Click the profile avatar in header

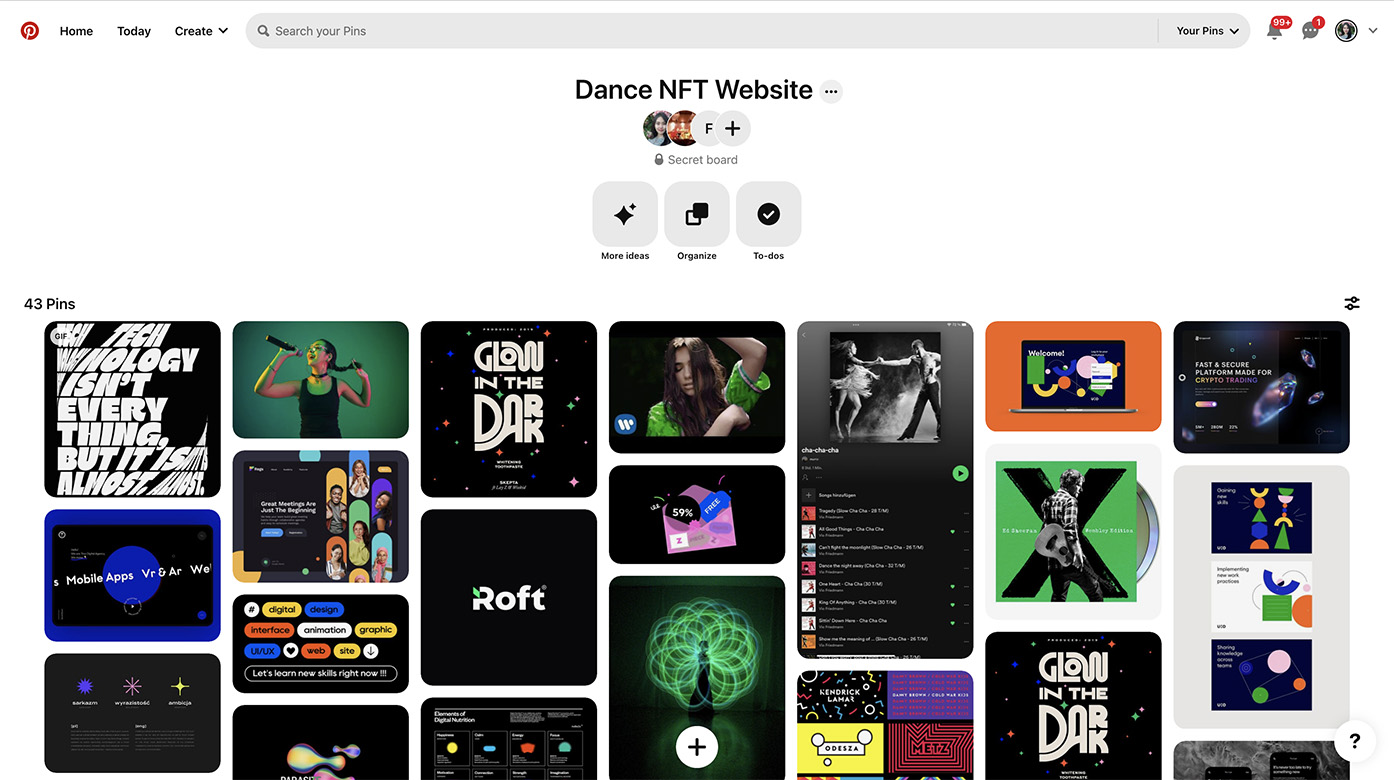pyautogui.click(x=1346, y=31)
